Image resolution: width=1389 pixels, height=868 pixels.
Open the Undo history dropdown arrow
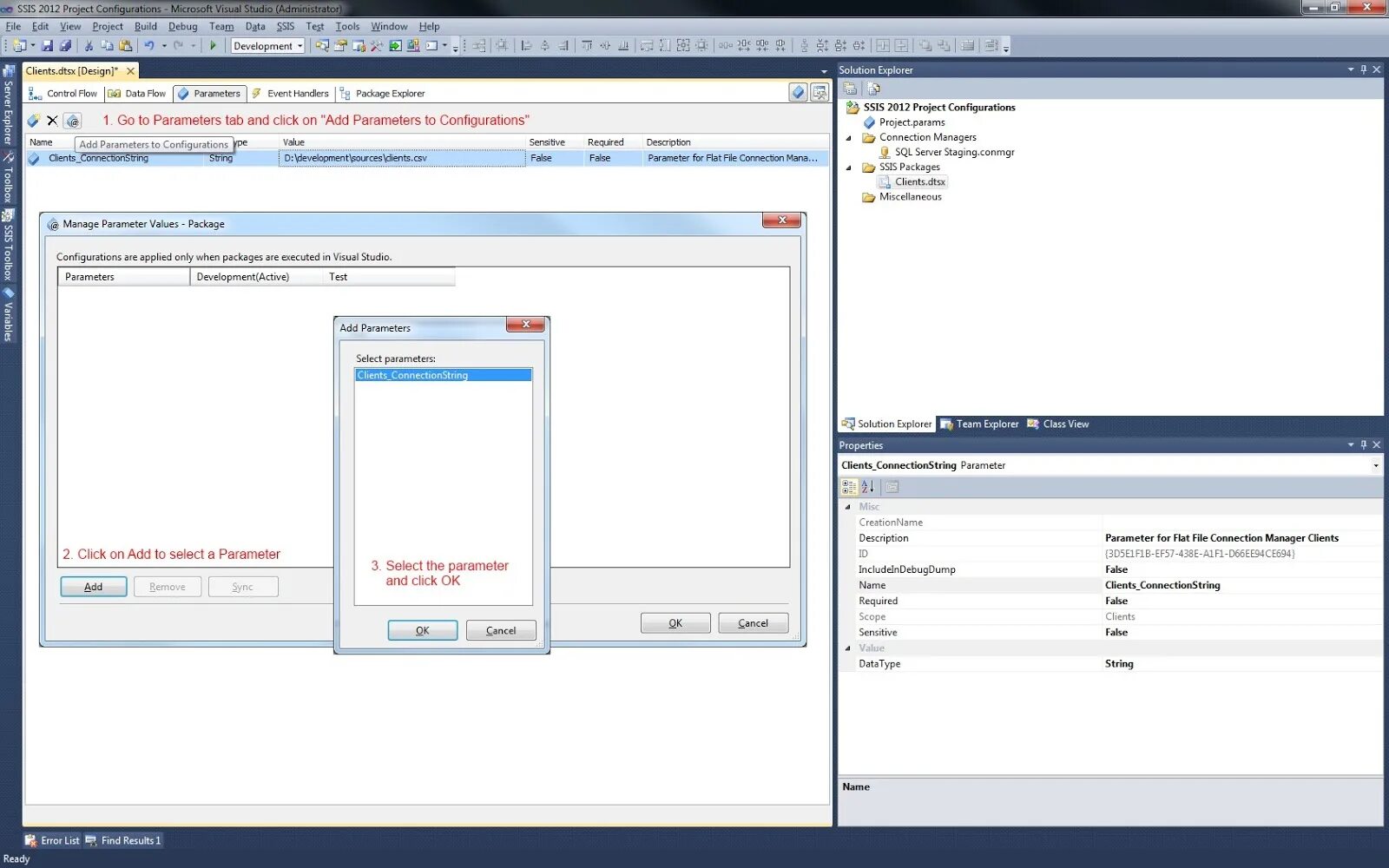pyautogui.click(x=164, y=45)
